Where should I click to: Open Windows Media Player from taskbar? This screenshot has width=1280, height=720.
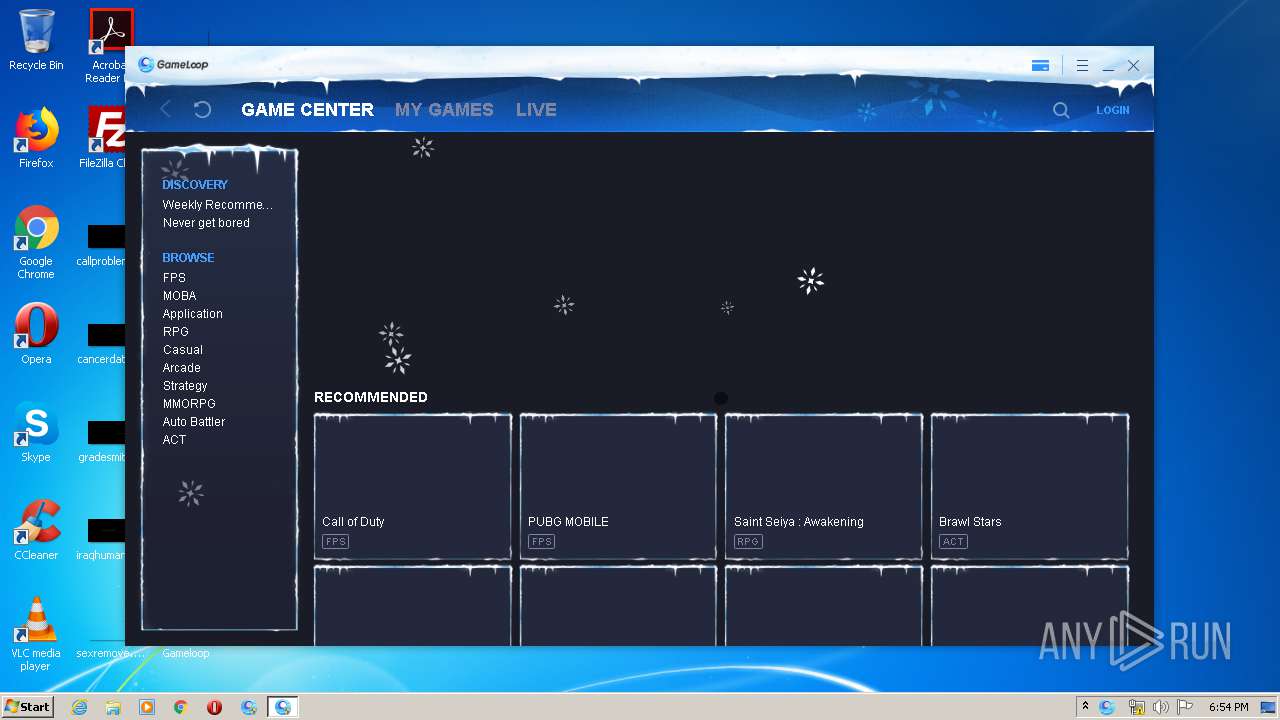147,707
